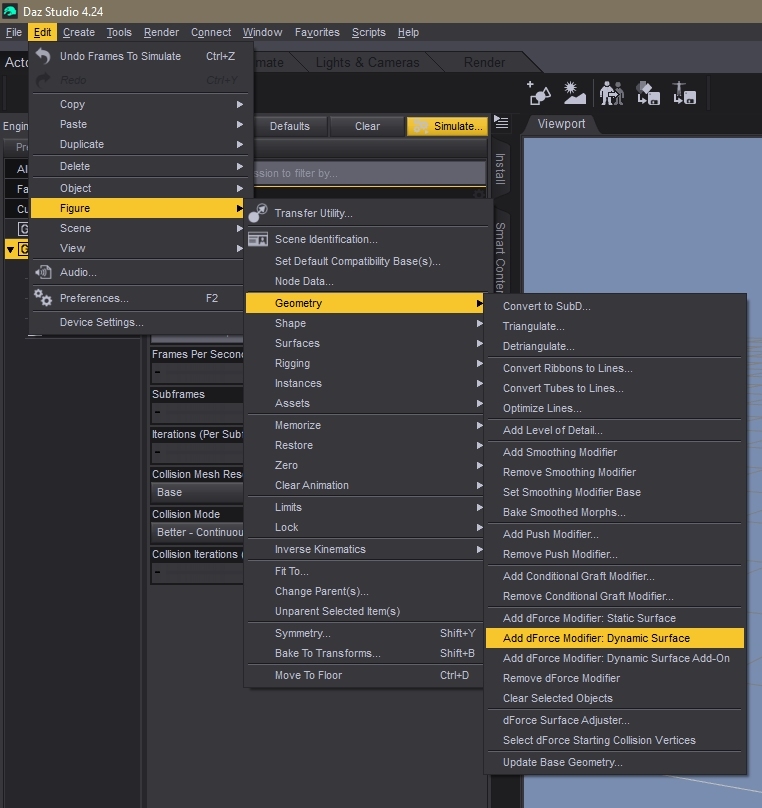This screenshot has width=762, height=808.
Task: Adjust the Iterations Per Subframe slider
Action: 197,452
